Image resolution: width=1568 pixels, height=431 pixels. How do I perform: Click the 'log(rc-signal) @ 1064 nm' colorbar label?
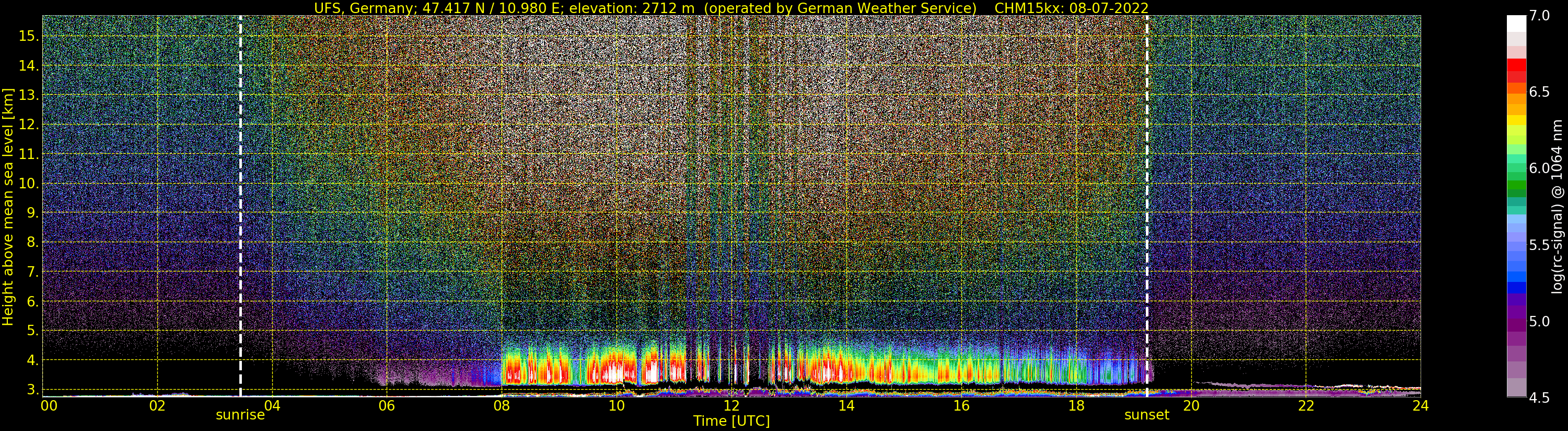coord(1558,206)
